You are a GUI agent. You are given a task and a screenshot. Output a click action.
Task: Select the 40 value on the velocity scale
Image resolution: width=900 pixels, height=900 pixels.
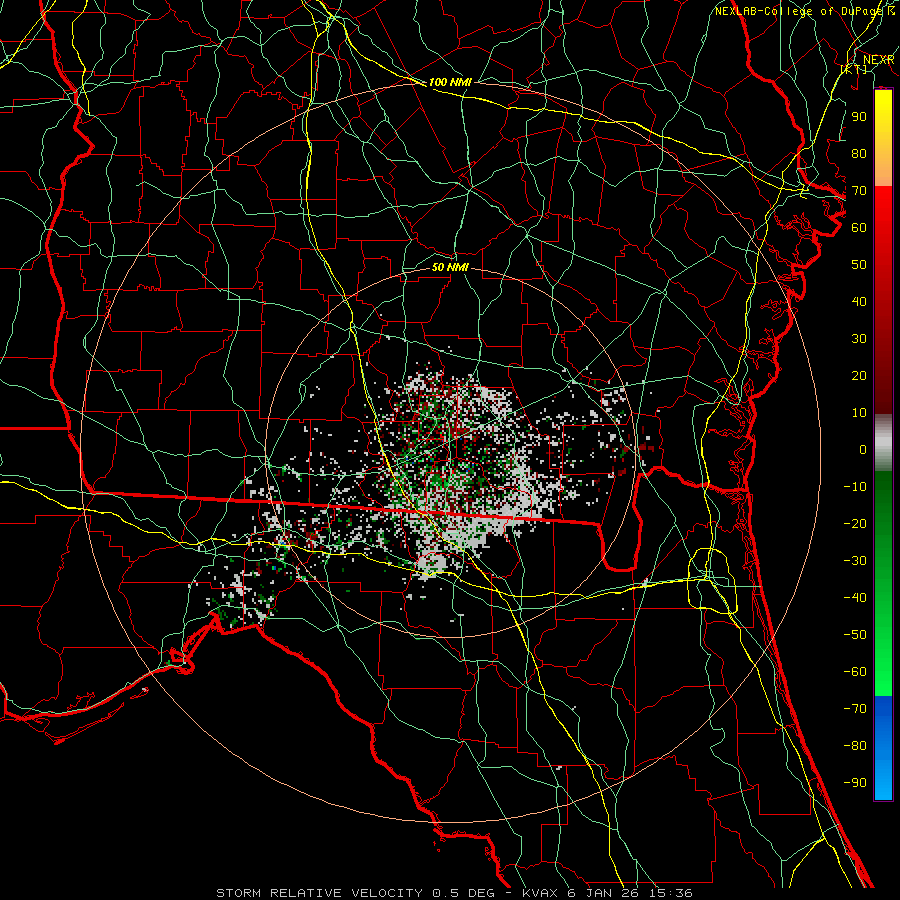click(x=859, y=302)
